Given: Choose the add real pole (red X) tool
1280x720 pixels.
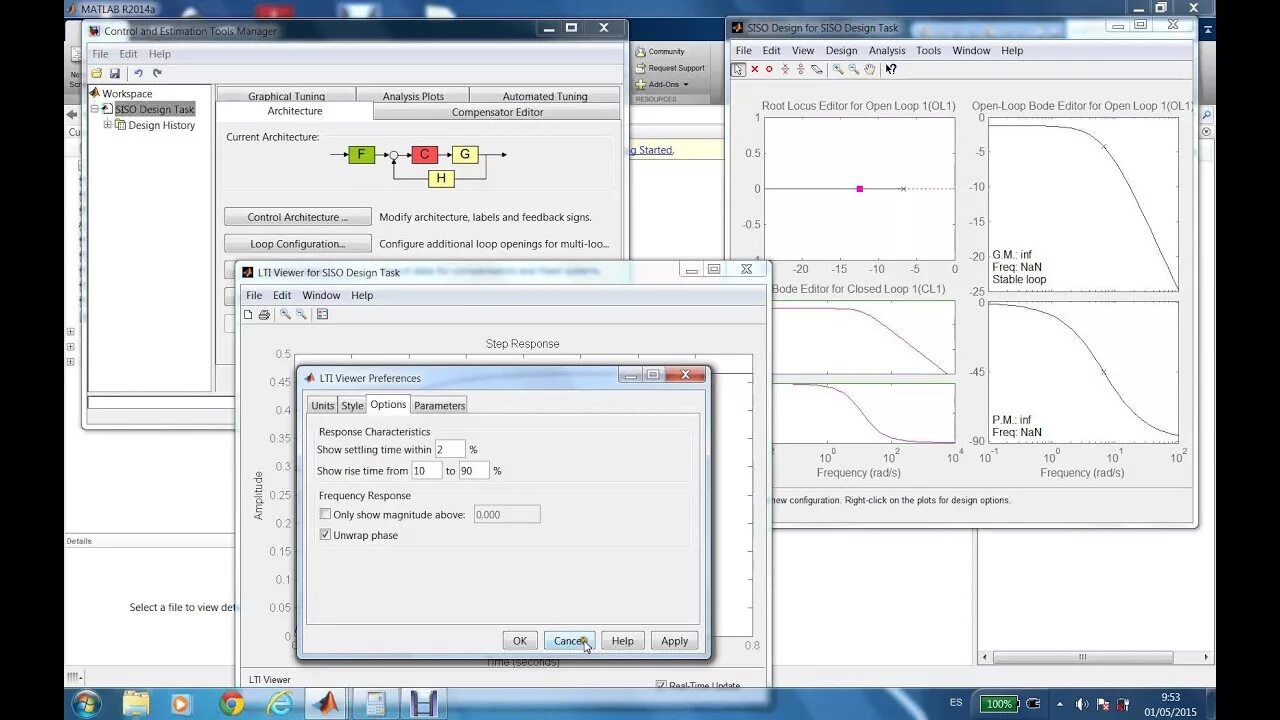Looking at the screenshot, I should (755, 69).
